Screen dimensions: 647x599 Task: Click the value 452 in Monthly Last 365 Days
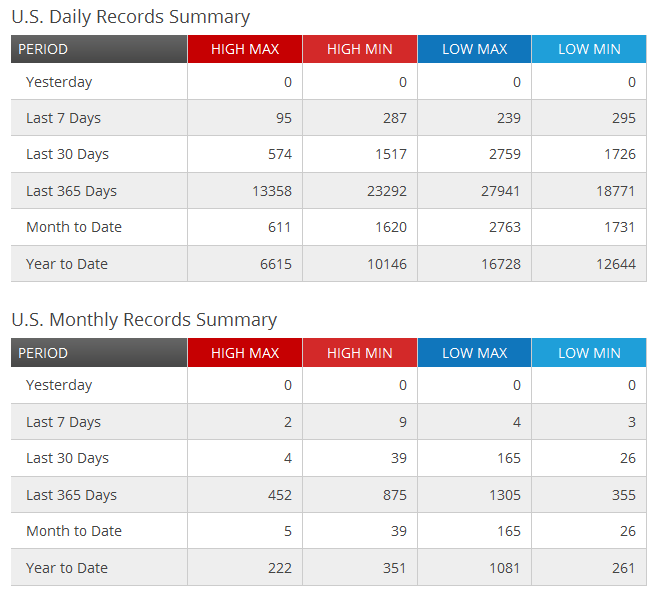(x=280, y=495)
